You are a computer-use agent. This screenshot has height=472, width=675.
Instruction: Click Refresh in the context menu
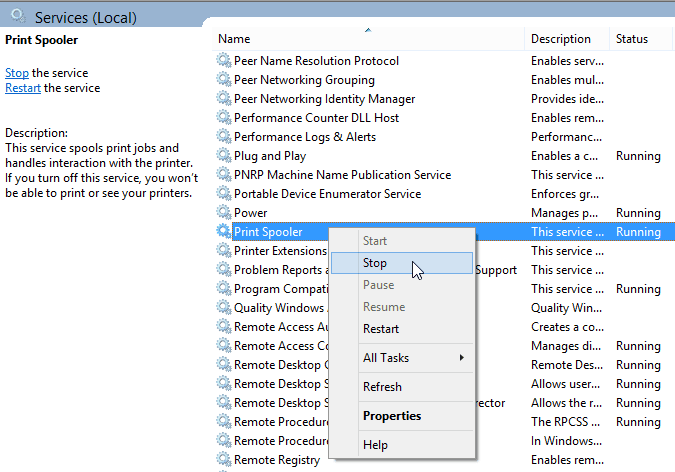pos(382,387)
